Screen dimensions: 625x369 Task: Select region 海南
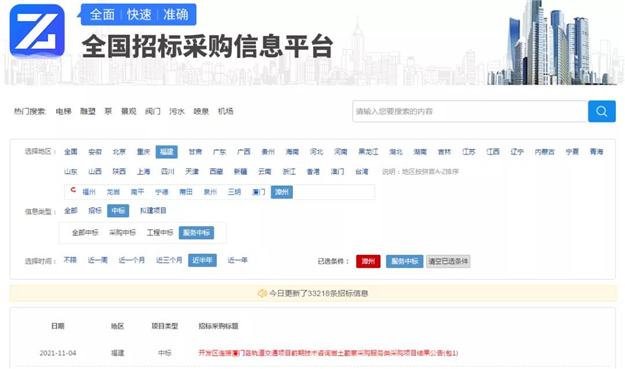(x=292, y=152)
